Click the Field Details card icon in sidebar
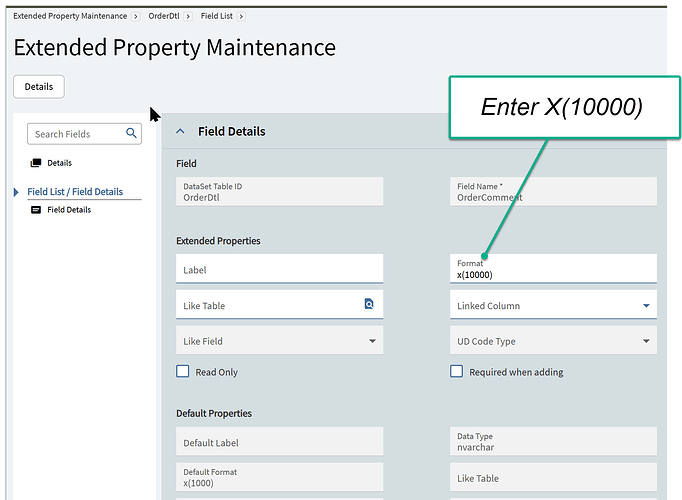 pyautogui.click(x=36, y=210)
